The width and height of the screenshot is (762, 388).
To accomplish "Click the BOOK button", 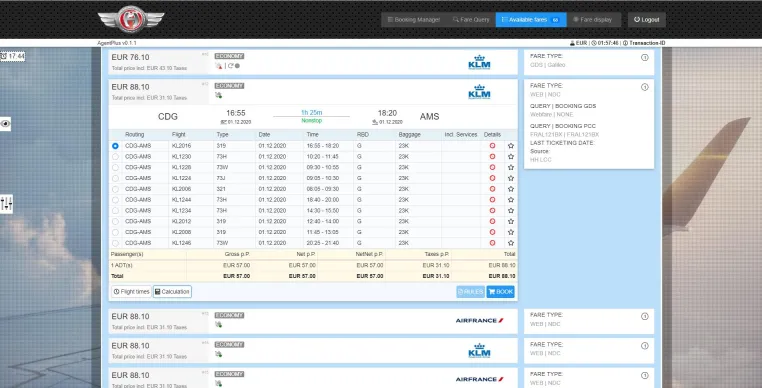I will click(x=501, y=292).
